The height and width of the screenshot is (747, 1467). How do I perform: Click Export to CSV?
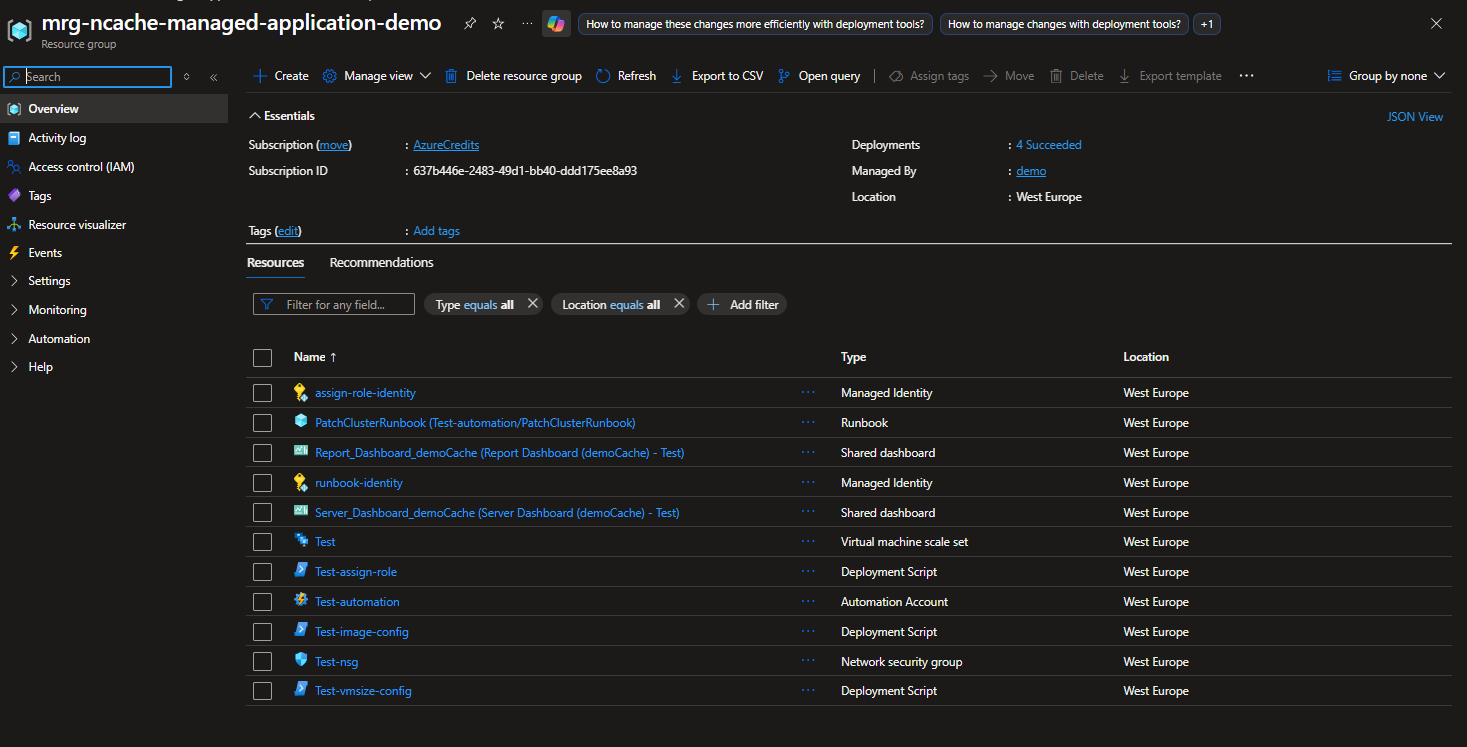717,76
